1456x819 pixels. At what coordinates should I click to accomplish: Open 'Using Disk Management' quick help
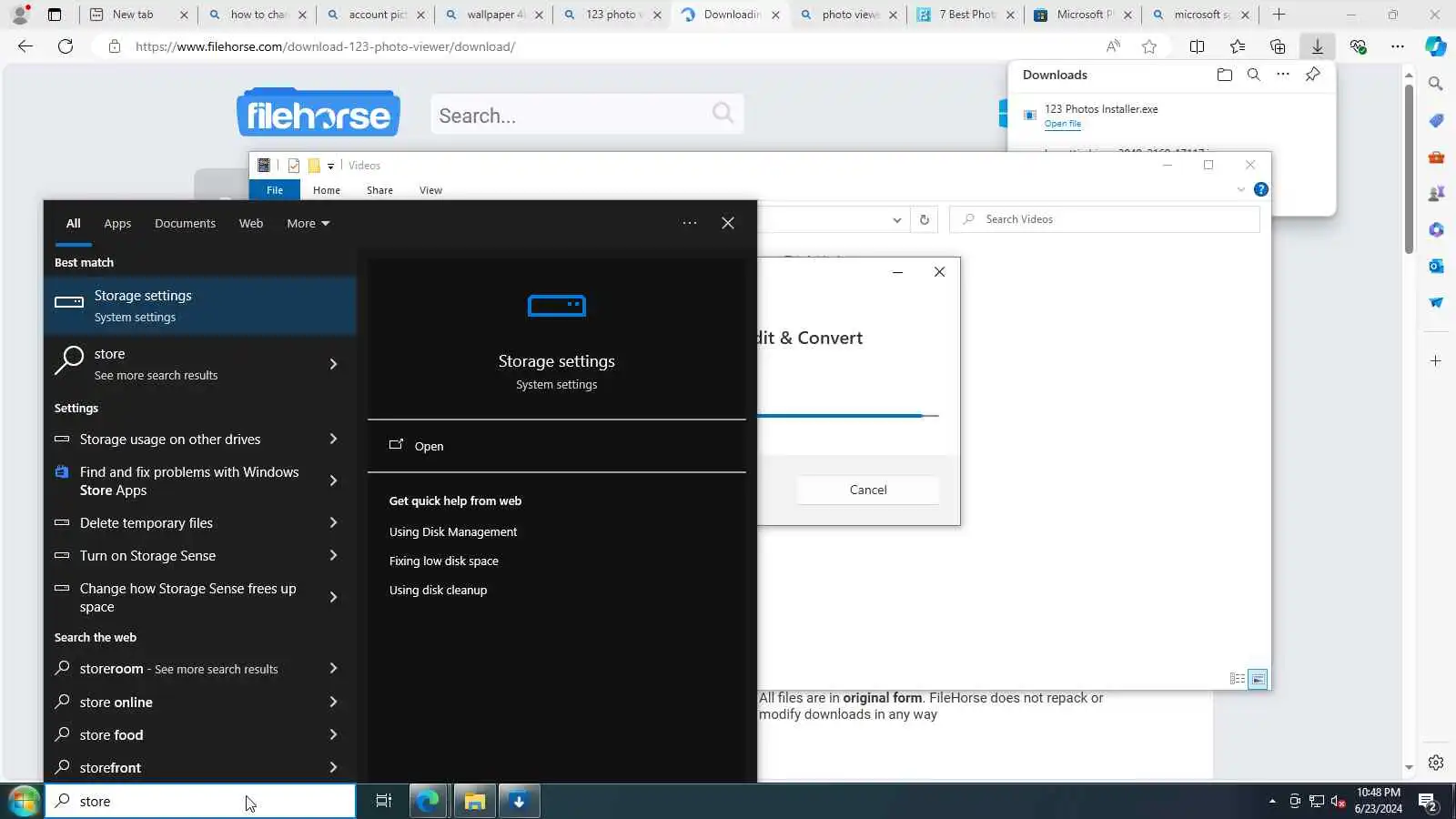453,531
